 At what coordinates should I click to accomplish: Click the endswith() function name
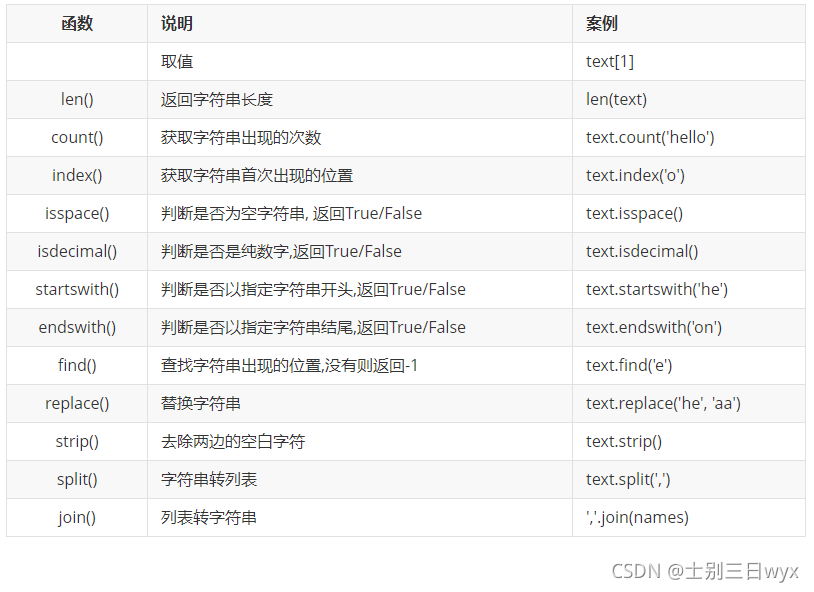pyautogui.click(x=77, y=327)
